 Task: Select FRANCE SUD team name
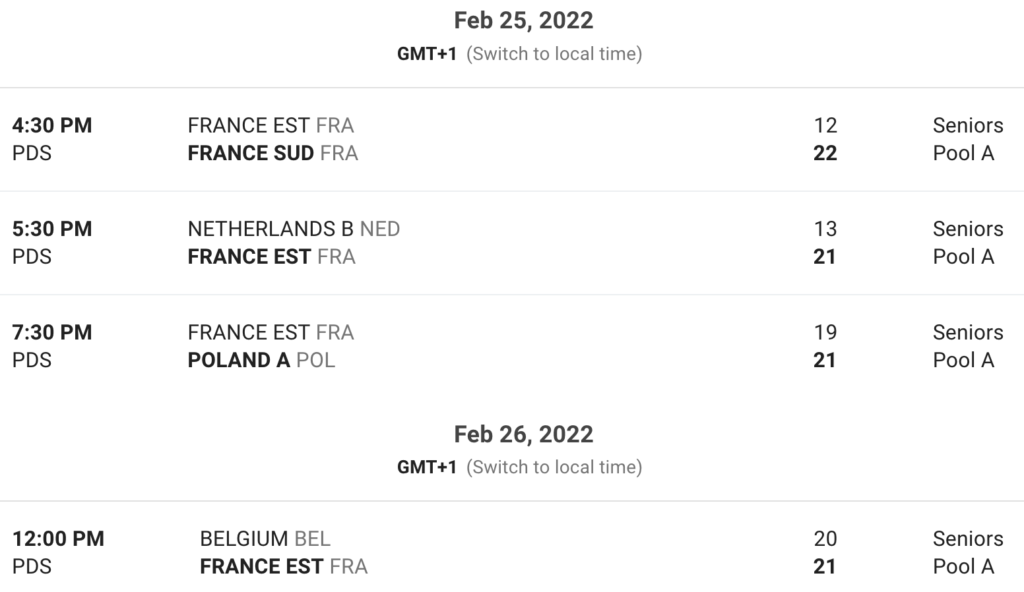click(x=251, y=153)
